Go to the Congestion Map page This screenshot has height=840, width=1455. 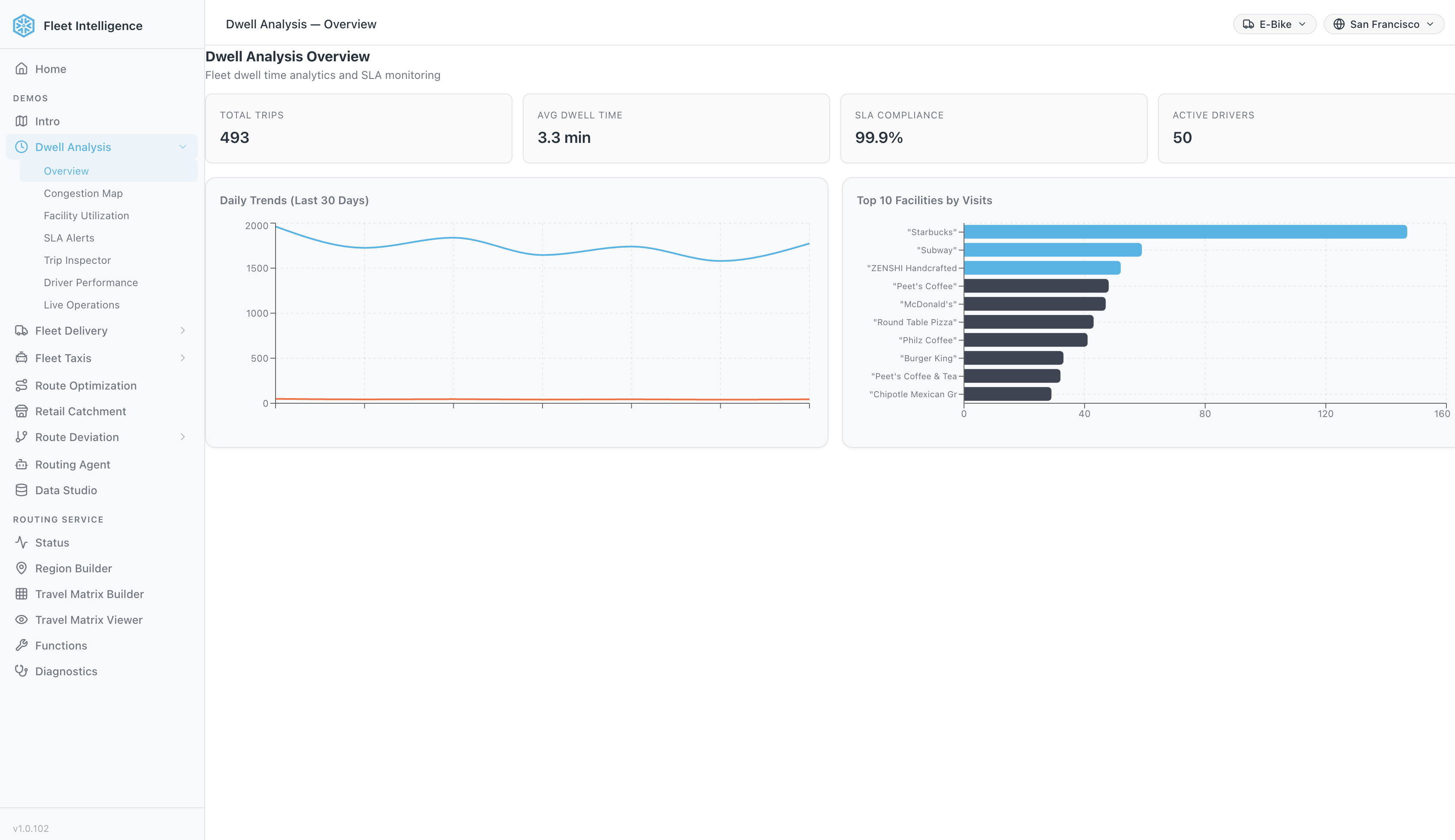tap(83, 193)
